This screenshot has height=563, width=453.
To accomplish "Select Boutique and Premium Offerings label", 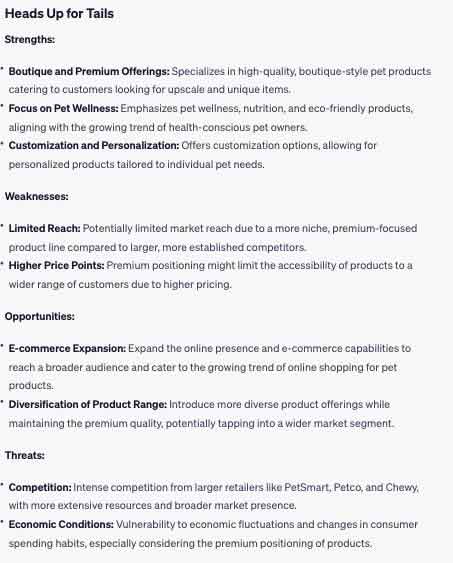I will (x=89, y=71).
